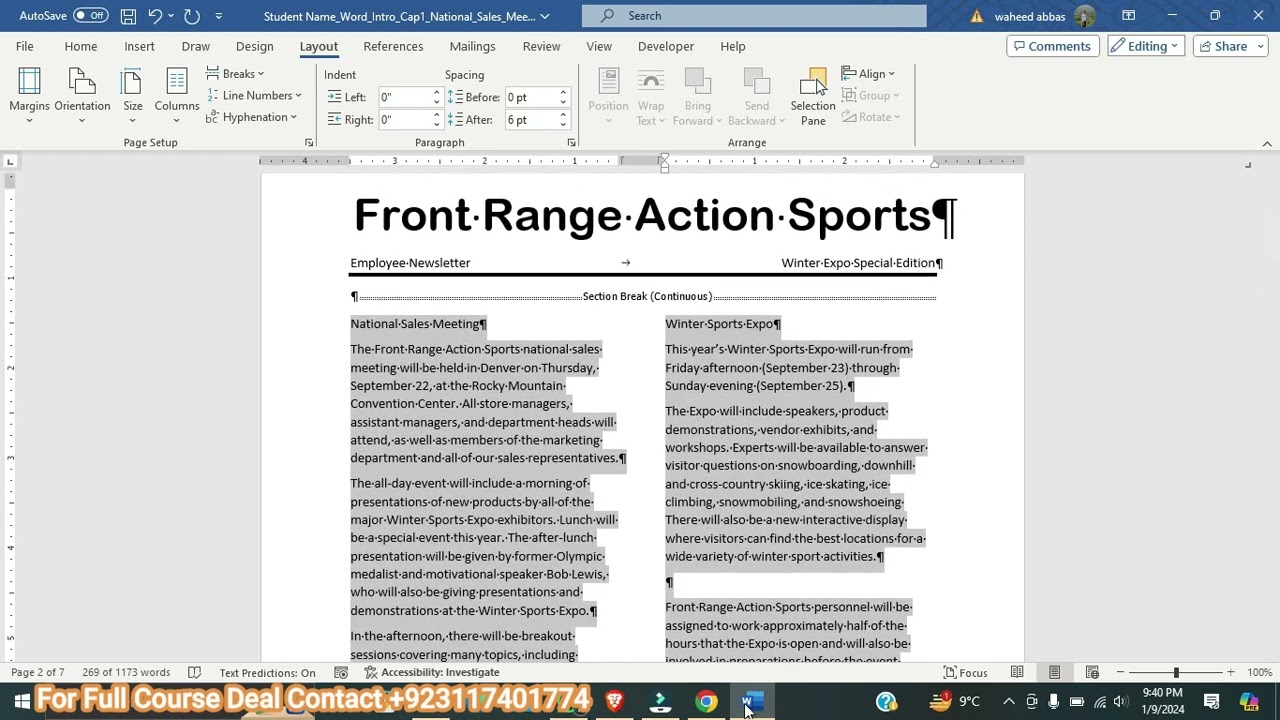Viewport: 1280px width, 720px height.
Task: Open the File tab
Action: [x=24, y=46]
